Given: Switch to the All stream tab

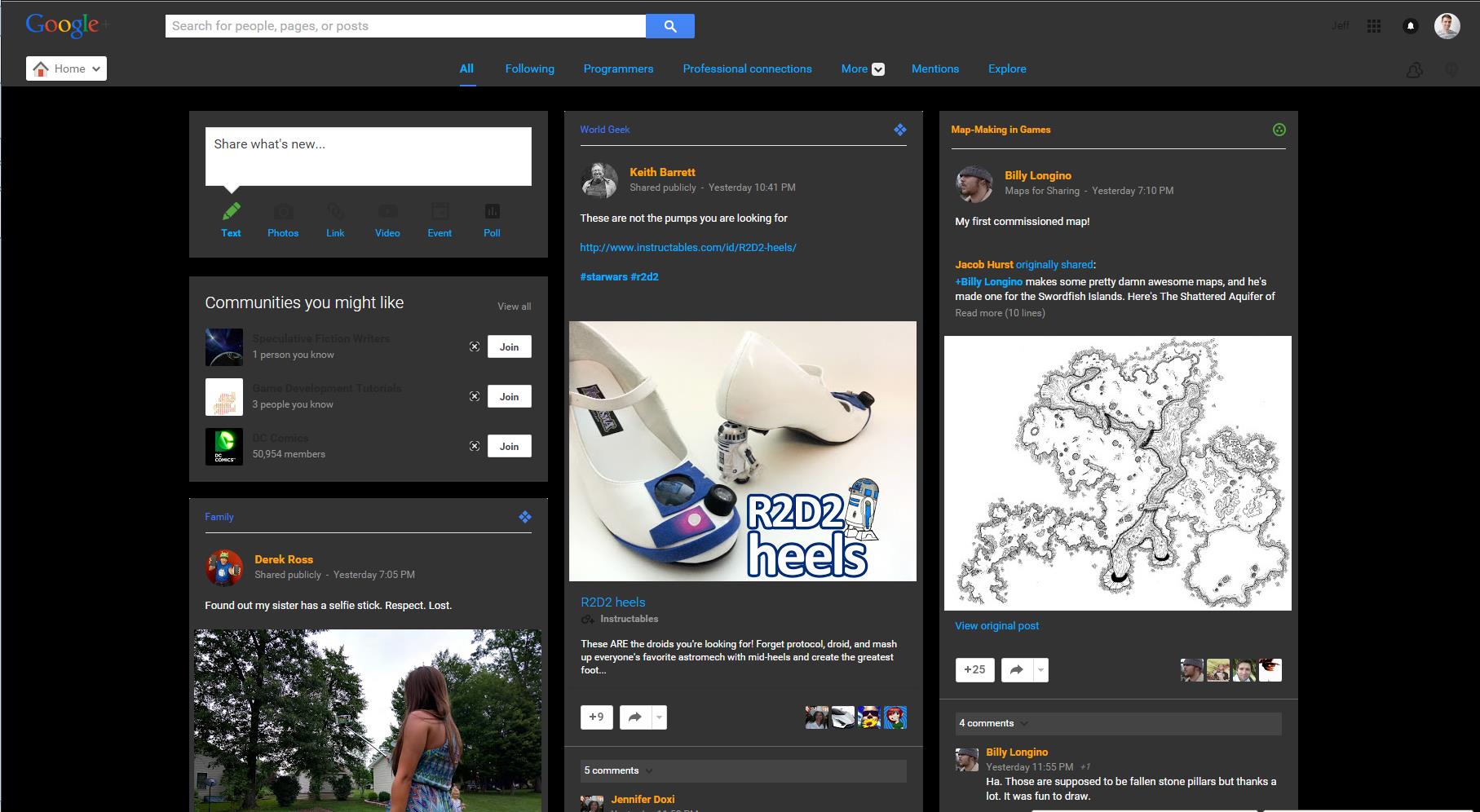Looking at the screenshot, I should pos(466,69).
